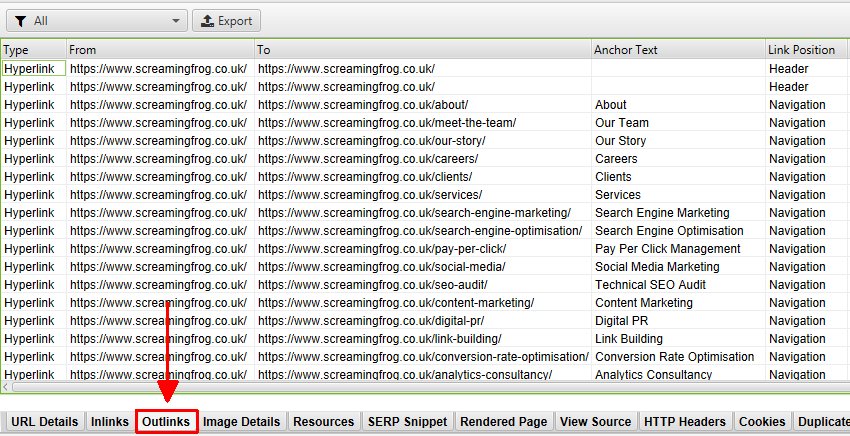The image size is (850, 436).
Task: Open the All filter dropdown
Action: pos(97,21)
